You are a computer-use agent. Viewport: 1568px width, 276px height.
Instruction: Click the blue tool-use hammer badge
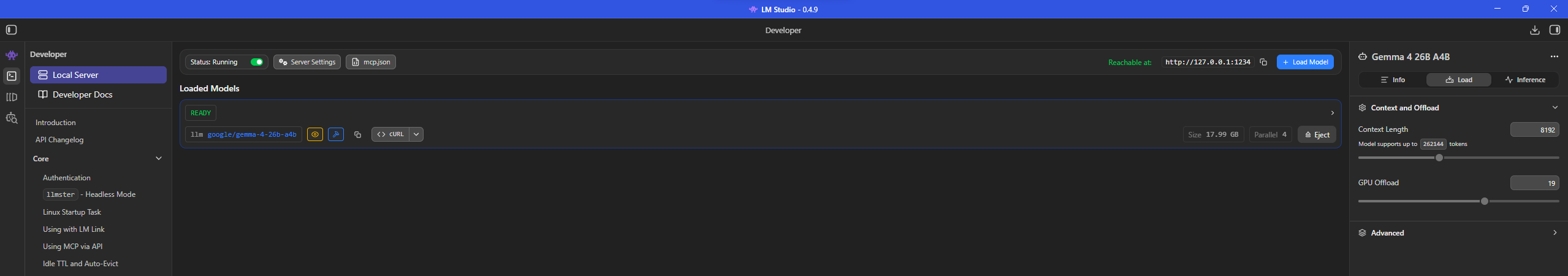point(336,134)
